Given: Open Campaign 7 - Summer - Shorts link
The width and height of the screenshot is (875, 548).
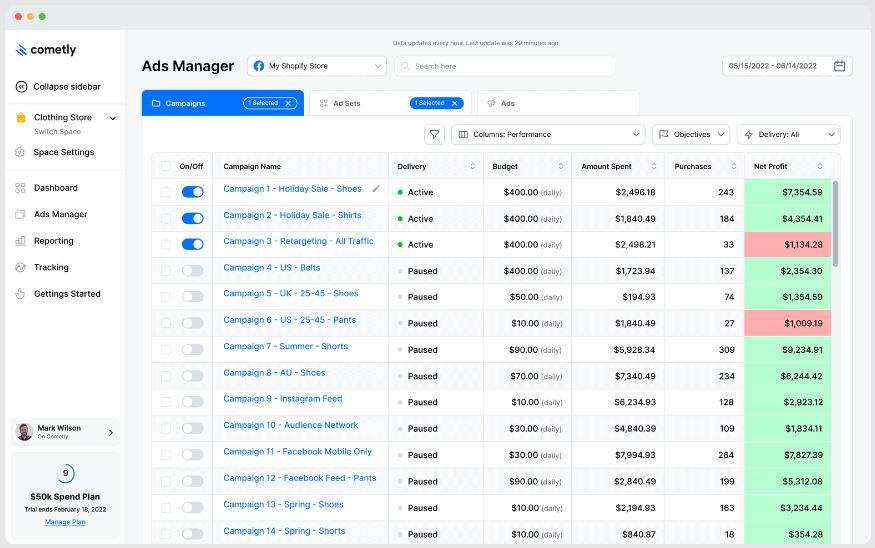Looking at the screenshot, I should (285, 346).
